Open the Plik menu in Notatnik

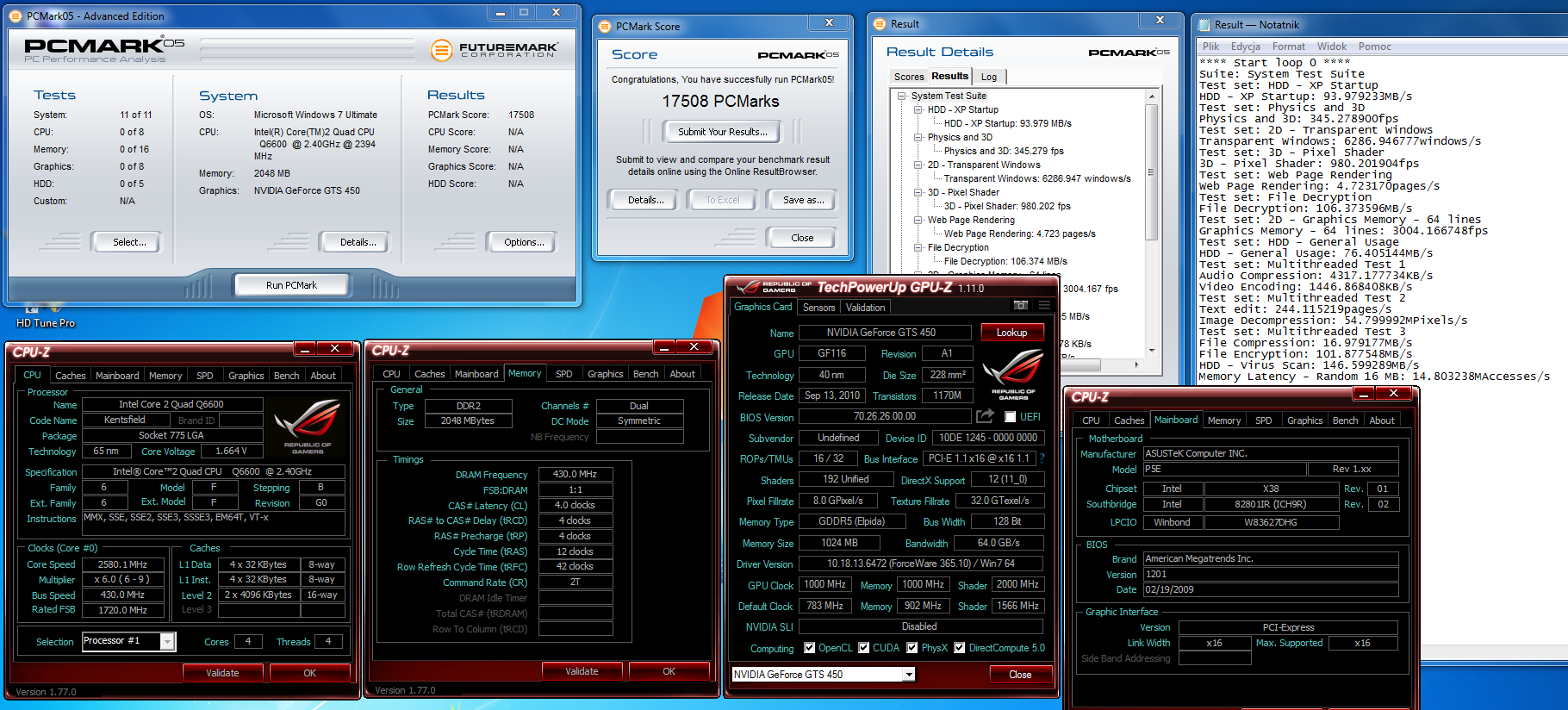click(x=1210, y=47)
